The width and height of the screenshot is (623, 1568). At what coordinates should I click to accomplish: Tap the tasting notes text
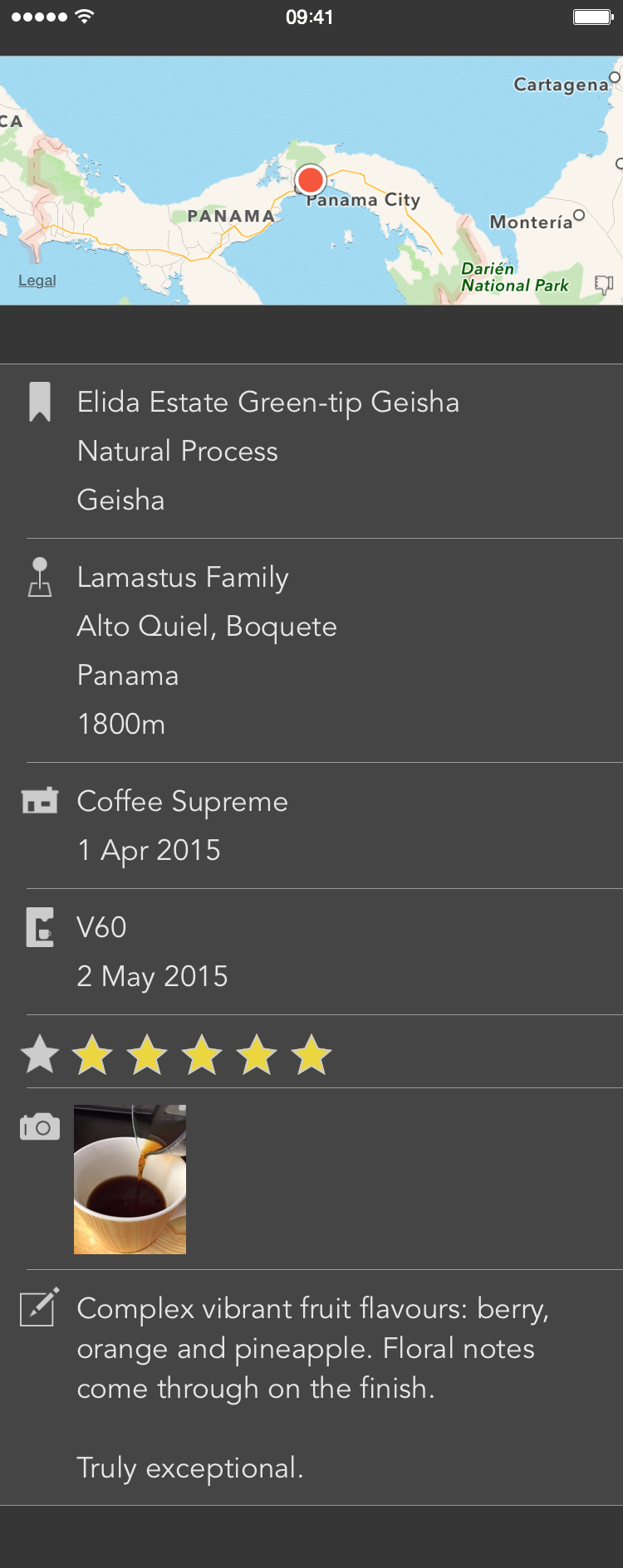[312, 1348]
